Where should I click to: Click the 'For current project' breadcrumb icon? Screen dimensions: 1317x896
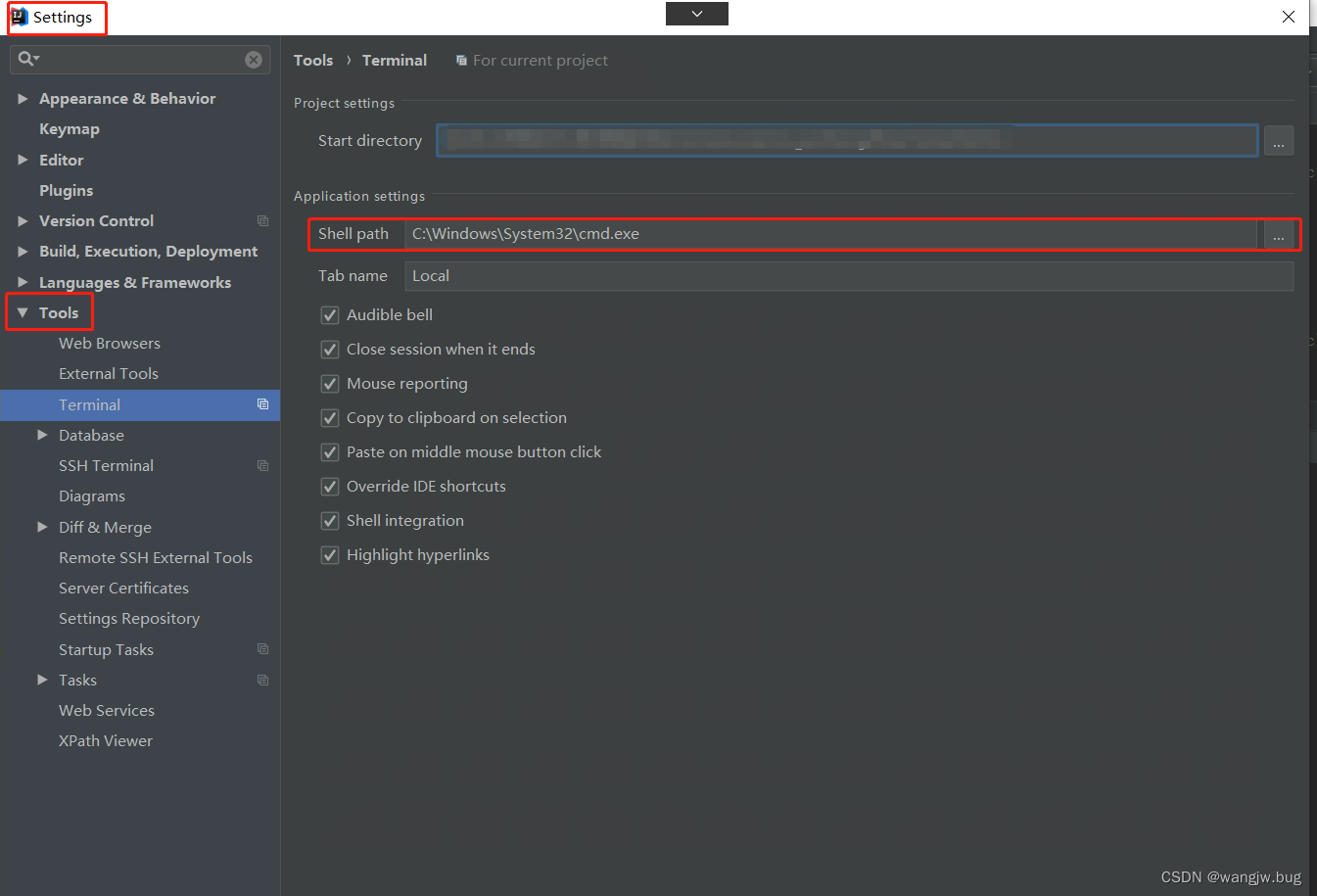click(x=461, y=60)
